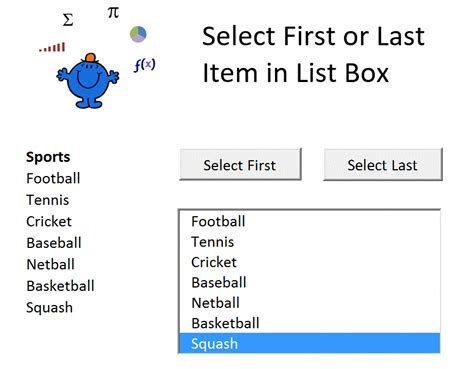Viewport: 474px width, 369px height.
Task: Click the Select Last button
Action: (383, 165)
